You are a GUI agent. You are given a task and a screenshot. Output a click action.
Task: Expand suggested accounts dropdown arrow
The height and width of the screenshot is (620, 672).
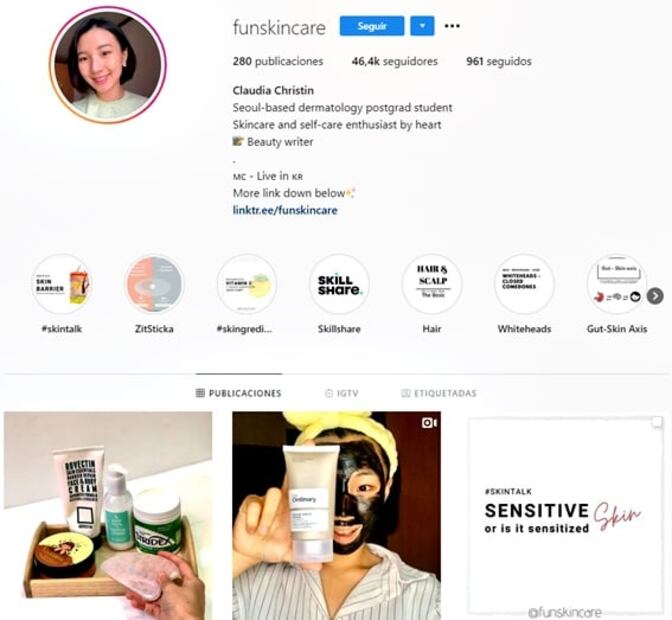(x=422, y=26)
